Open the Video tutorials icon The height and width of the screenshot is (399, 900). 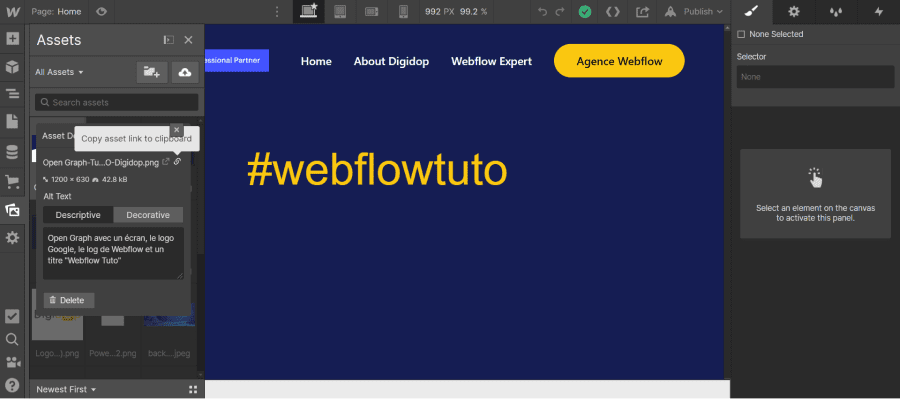coord(12,362)
